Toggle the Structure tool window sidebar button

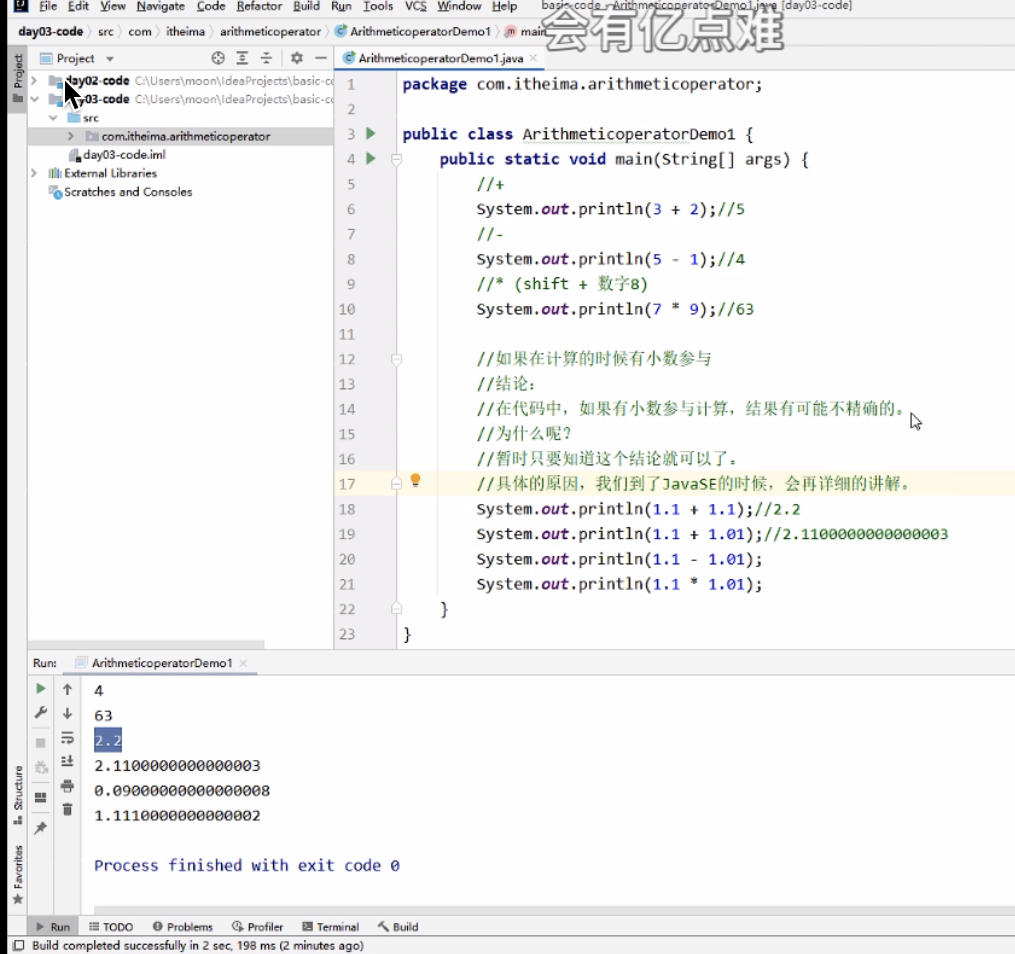pyautogui.click(x=18, y=795)
